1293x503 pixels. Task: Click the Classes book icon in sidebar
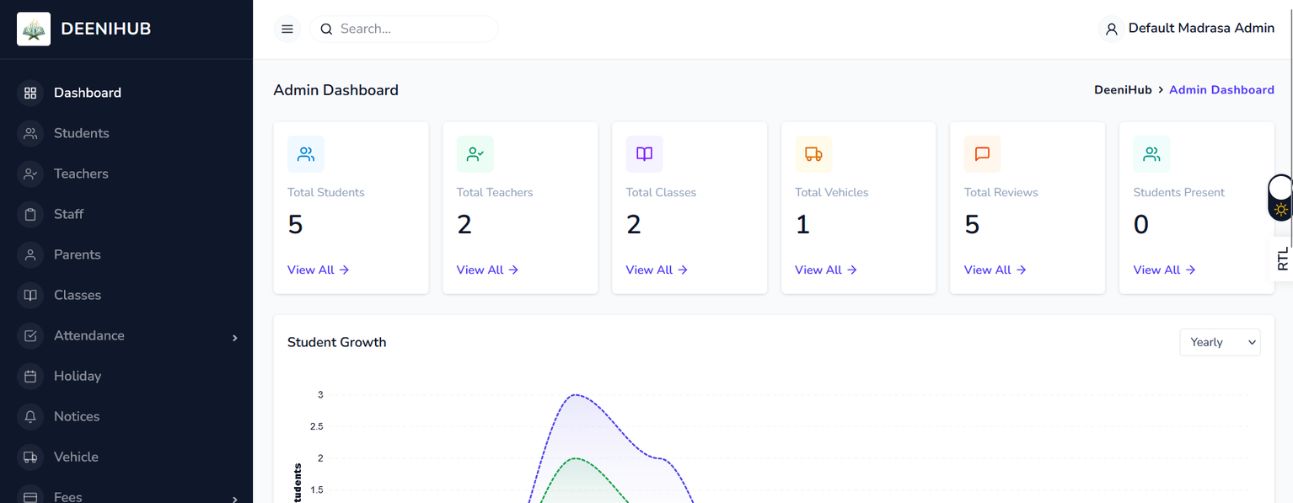(30, 295)
